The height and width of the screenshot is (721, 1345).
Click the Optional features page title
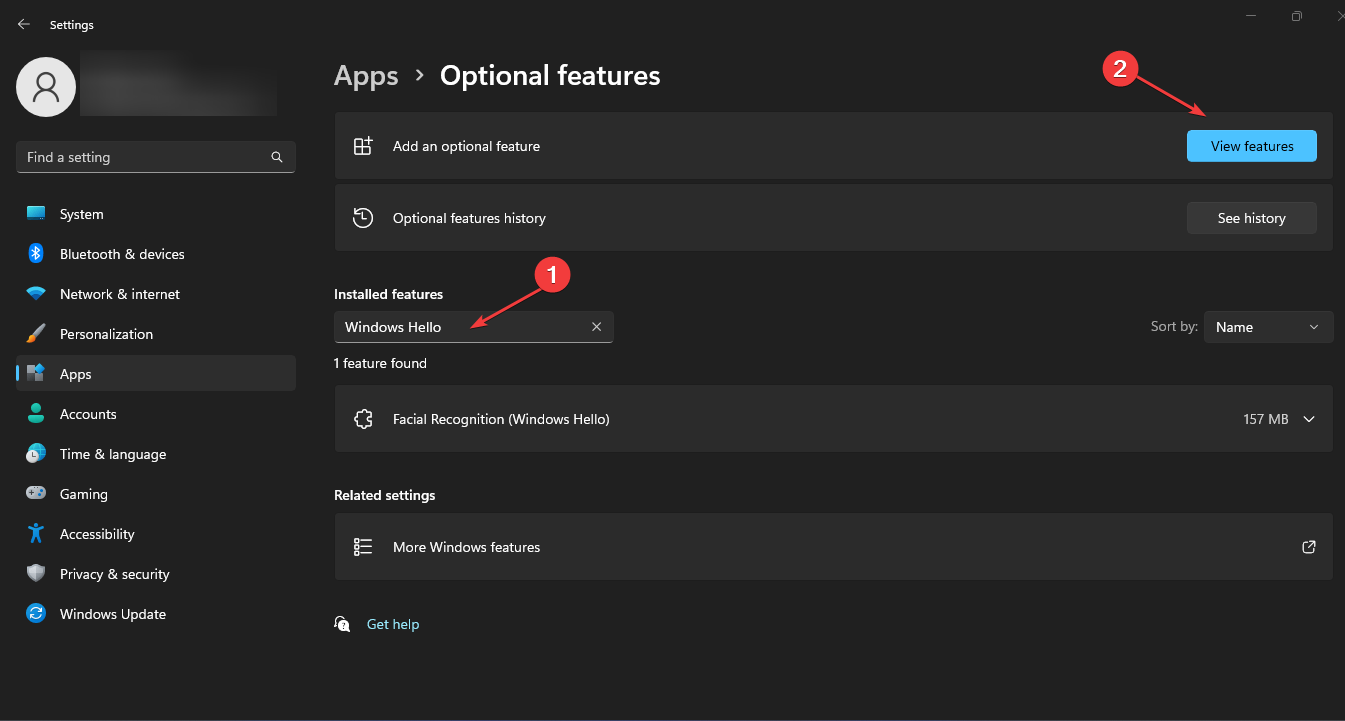(550, 76)
